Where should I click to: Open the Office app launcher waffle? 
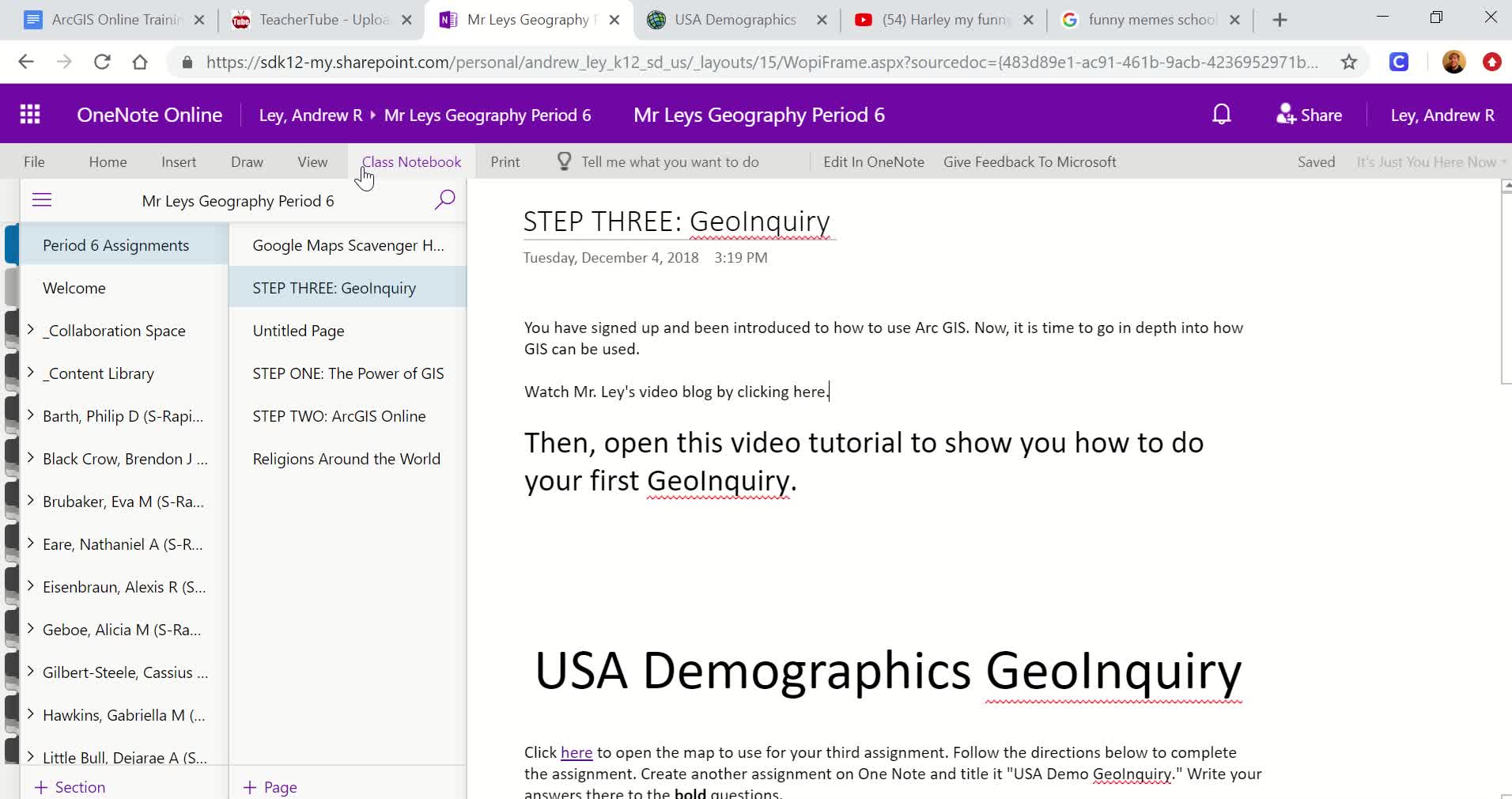click(x=30, y=115)
